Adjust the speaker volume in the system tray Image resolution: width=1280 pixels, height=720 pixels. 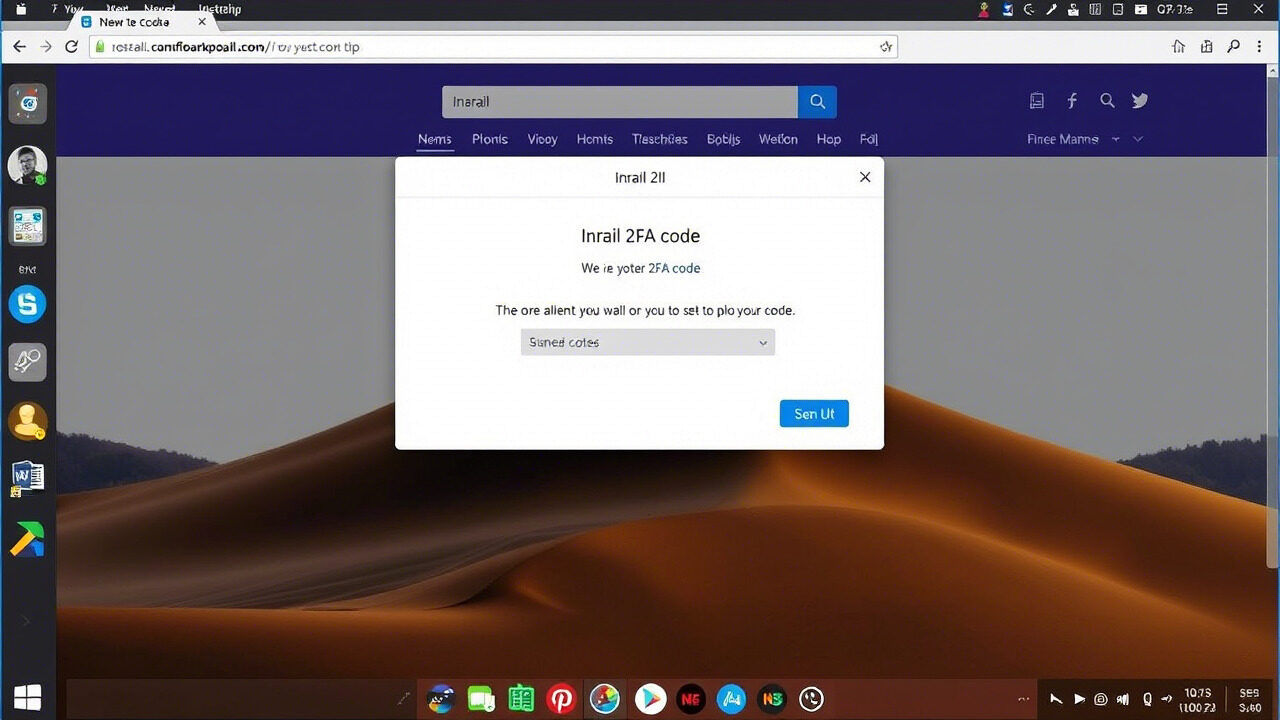pos(1123,699)
